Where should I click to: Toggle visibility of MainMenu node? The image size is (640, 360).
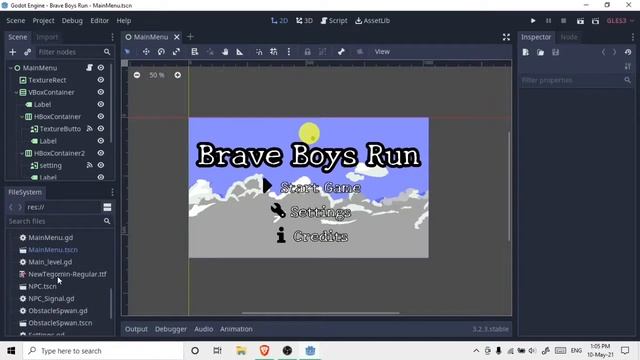click(101, 68)
